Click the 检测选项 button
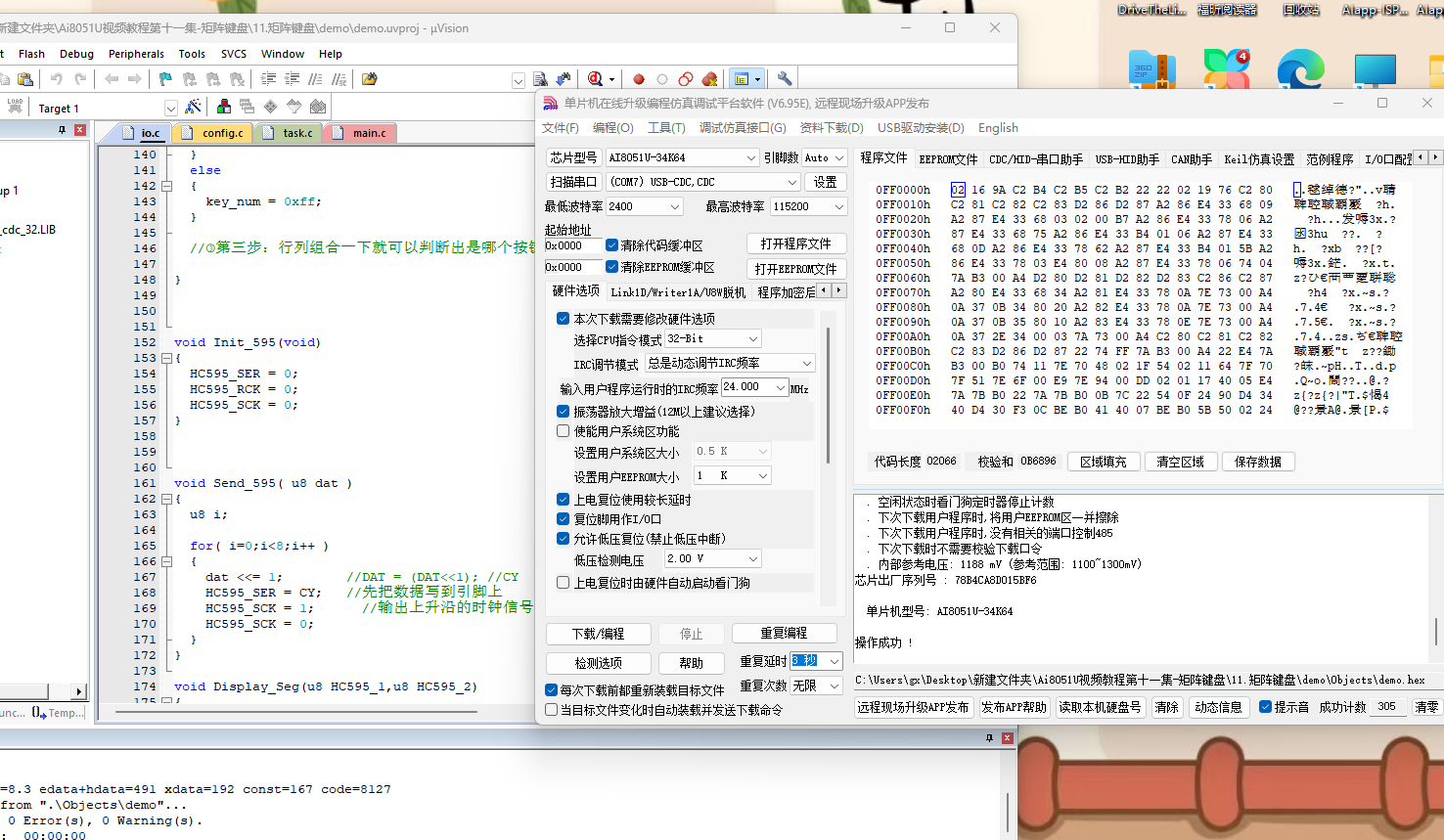The width and height of the screenshot is (1444, 840). [x=598, y=663]
